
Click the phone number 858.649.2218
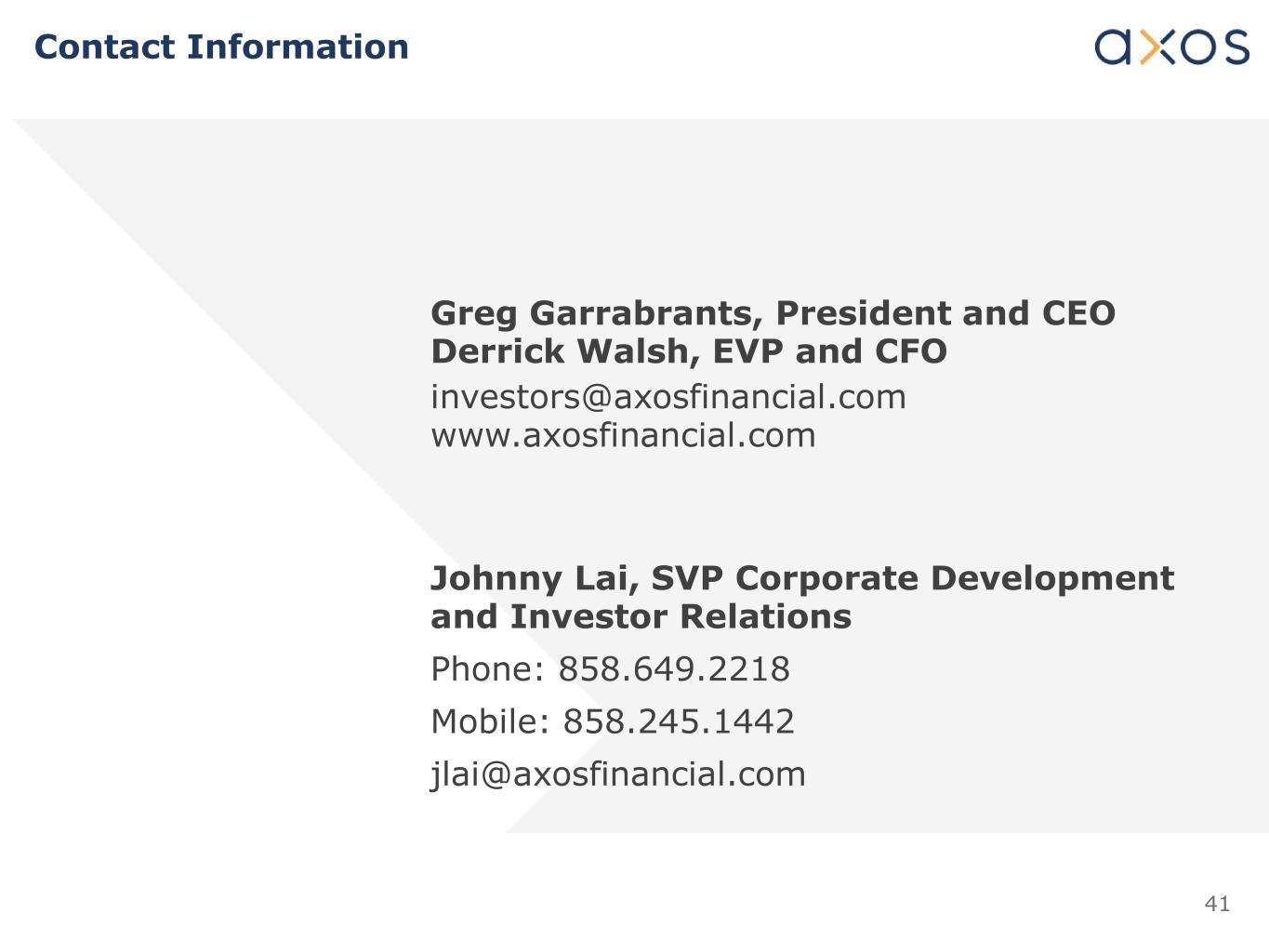coord(673,668)
